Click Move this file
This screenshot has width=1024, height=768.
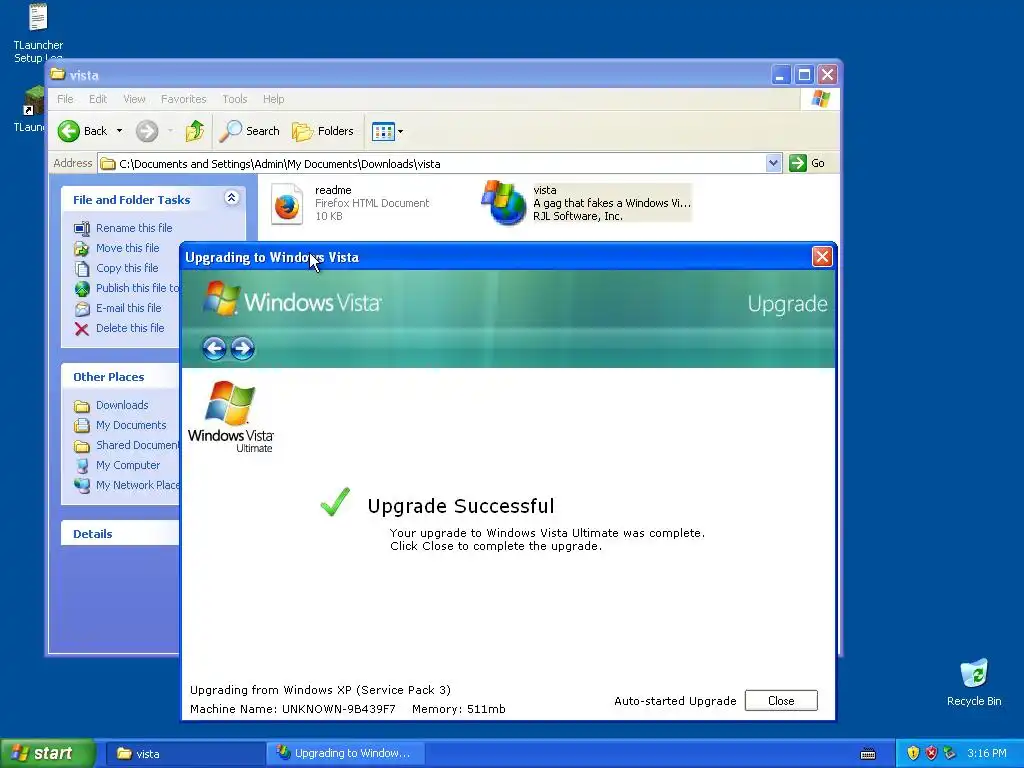pyautogui.click(x=127, y=248)
